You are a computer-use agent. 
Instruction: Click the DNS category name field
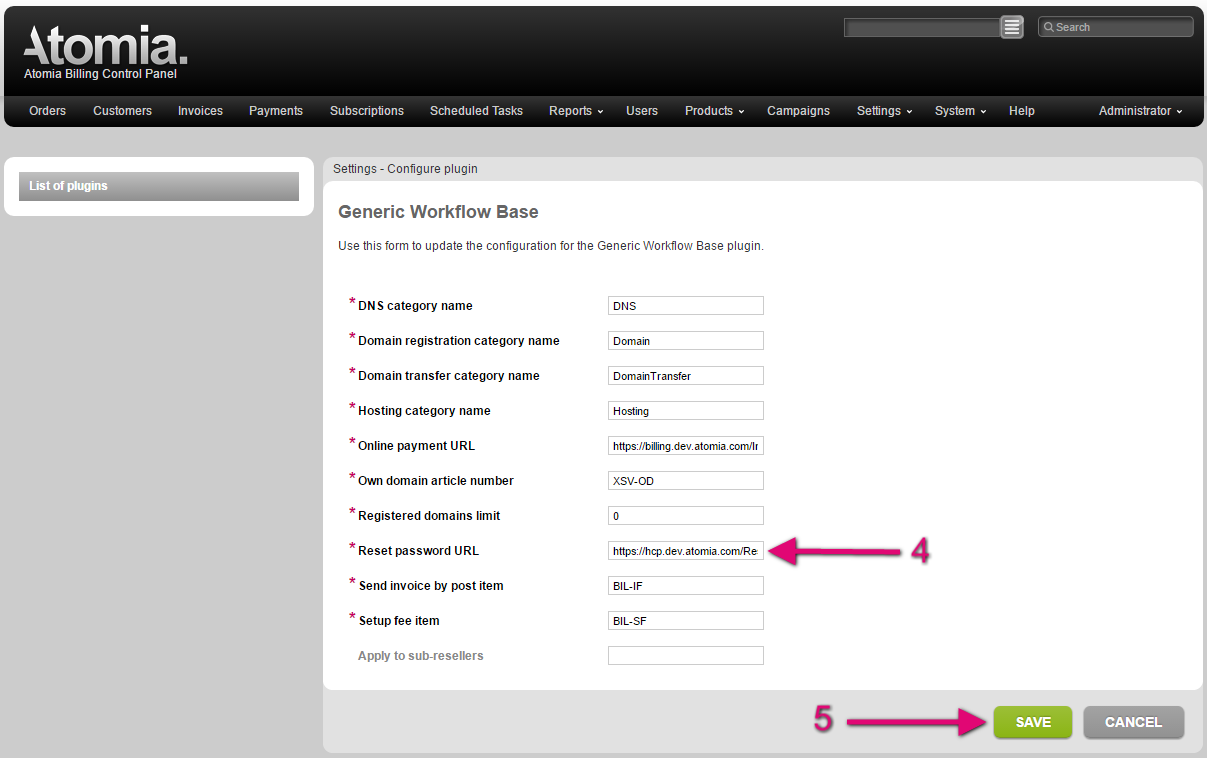686,306
